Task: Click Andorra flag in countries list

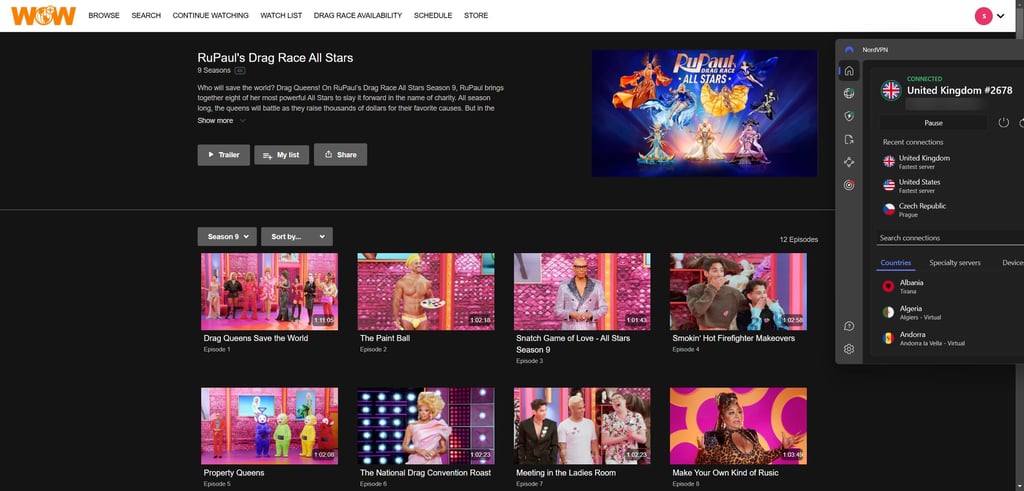Action: click(888, 338)
